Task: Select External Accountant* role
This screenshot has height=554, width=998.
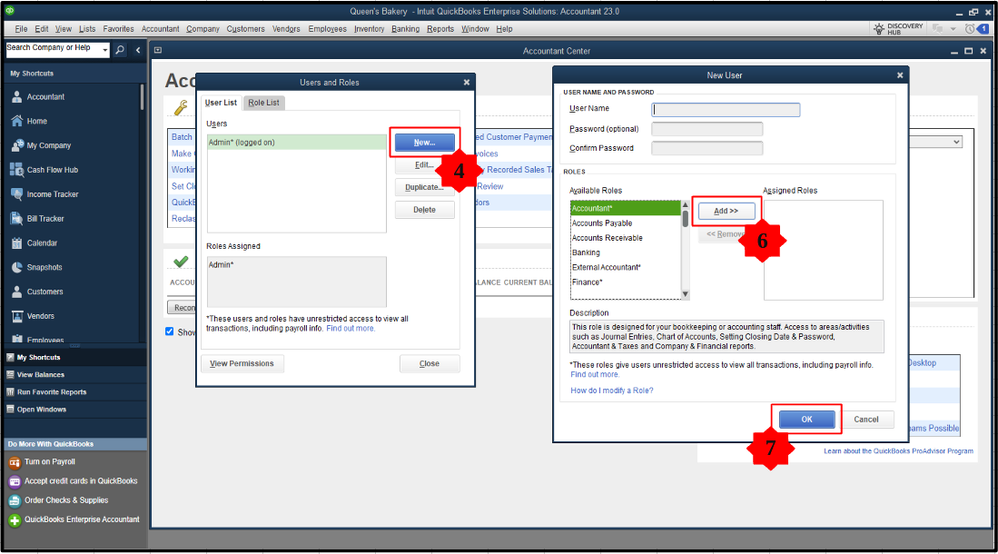Action: [x=626, y=267]
